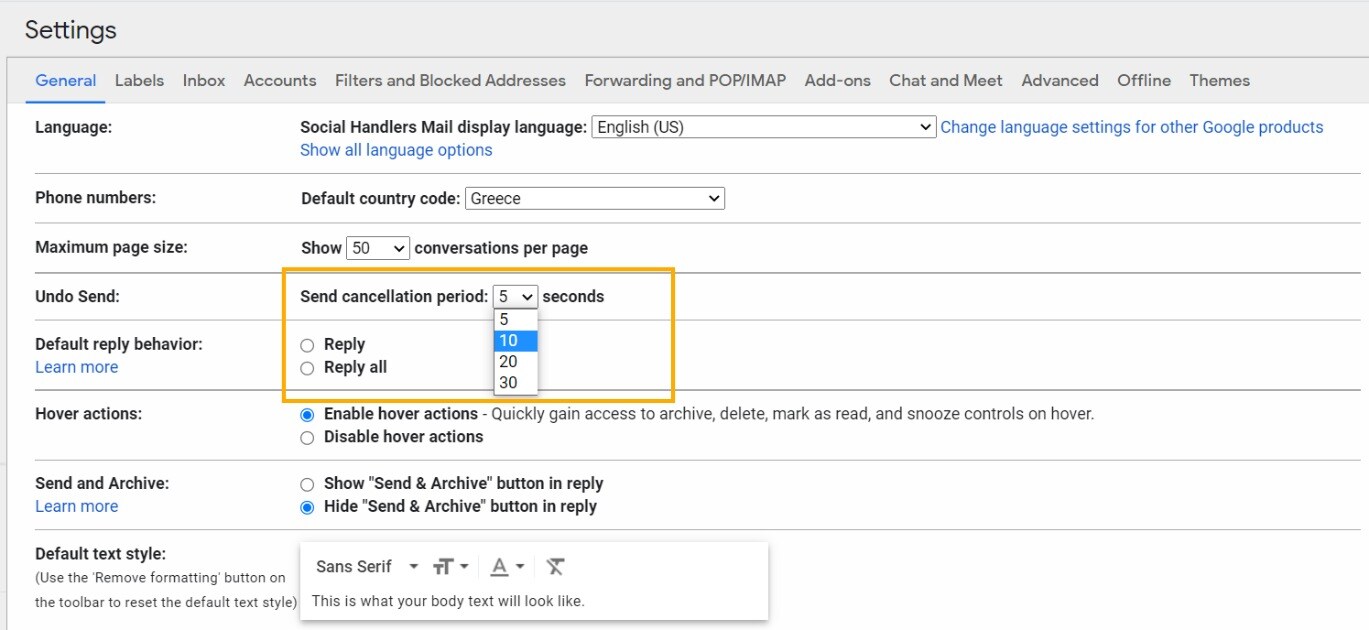Open the conversations per page dropdown
Image resolution: width=1369 pixels, height=630 pixels.
click(x=377, y=247)
